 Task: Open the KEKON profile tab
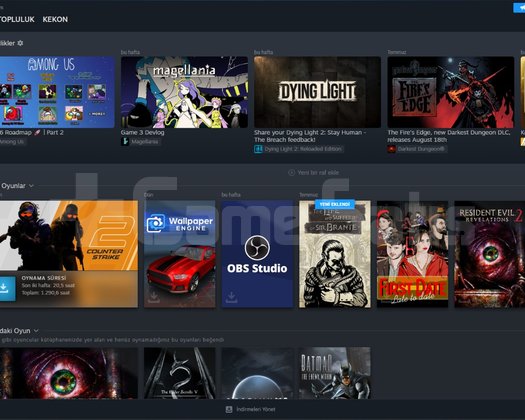click(x=55, y=19)
